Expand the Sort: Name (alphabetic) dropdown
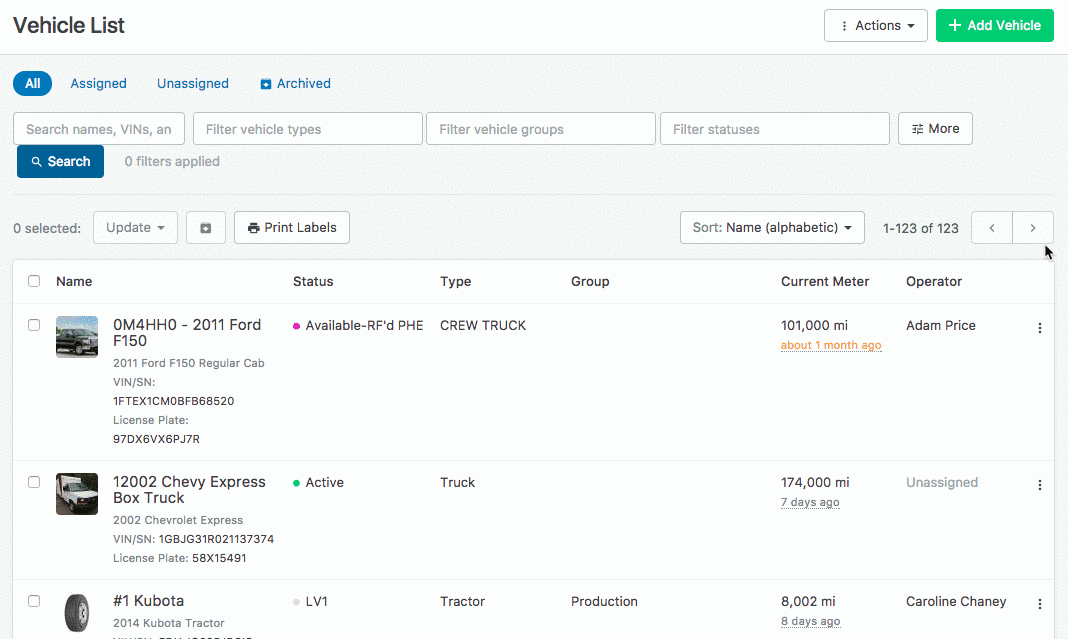 click(x=772, y=228)
